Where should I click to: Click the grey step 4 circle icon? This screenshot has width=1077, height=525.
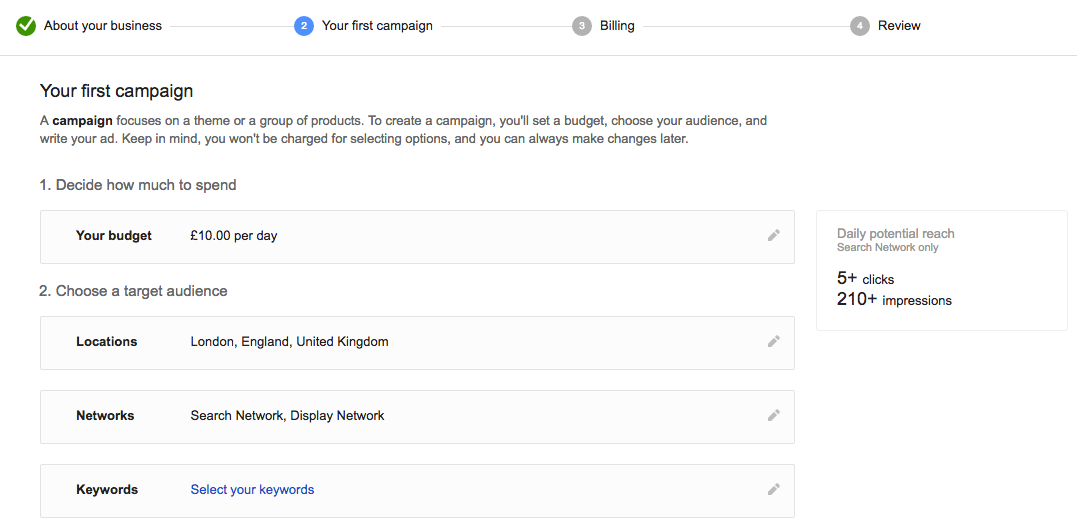tap(860, 26)
